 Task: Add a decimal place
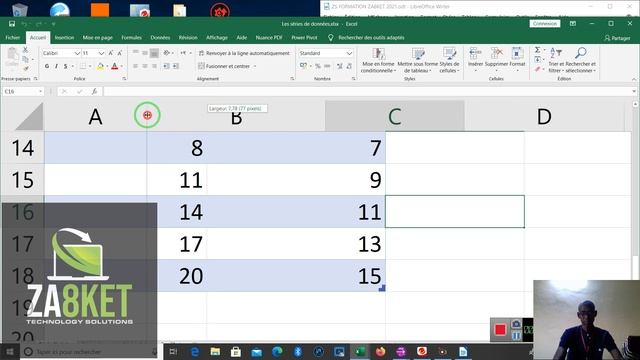pyautogui.click(x=340, y=66)
